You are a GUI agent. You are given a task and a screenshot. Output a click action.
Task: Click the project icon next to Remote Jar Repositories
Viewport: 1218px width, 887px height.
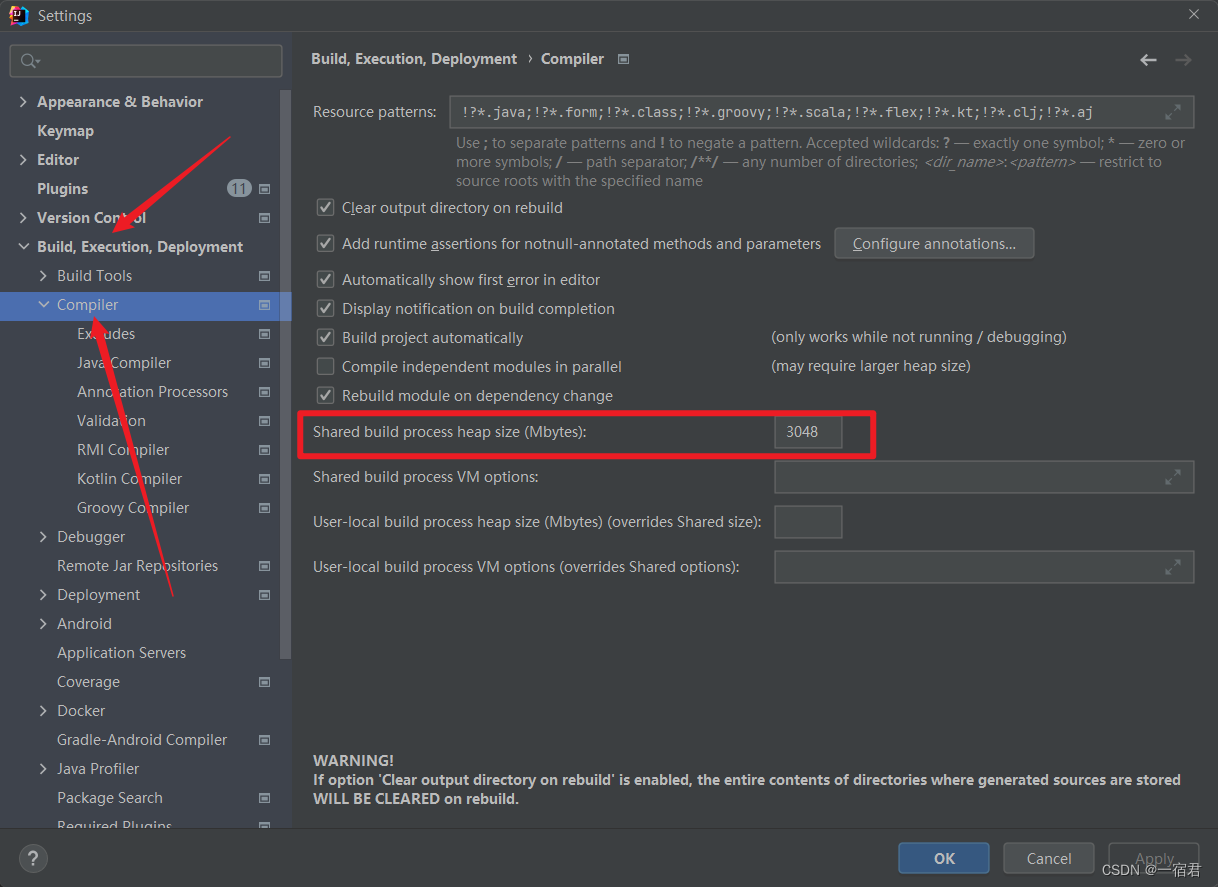point(264,566)
